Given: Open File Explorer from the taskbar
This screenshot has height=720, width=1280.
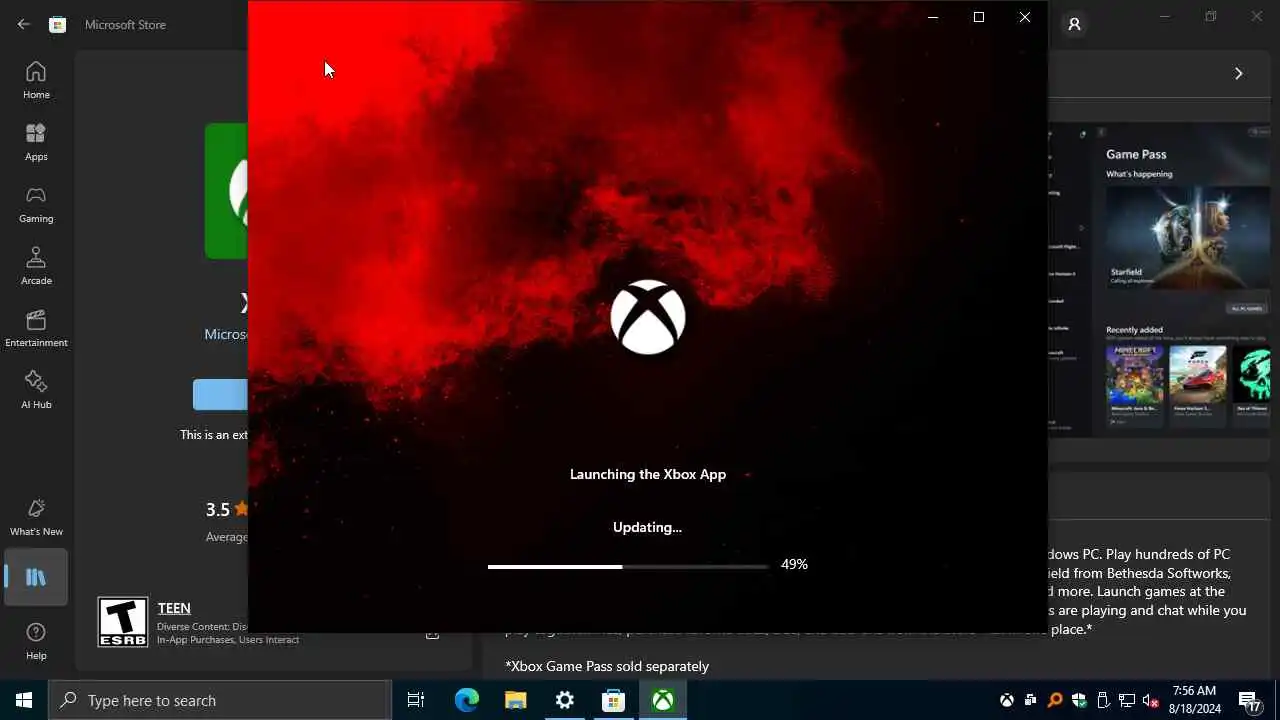Looking at the screenshot, I should 515,700.
